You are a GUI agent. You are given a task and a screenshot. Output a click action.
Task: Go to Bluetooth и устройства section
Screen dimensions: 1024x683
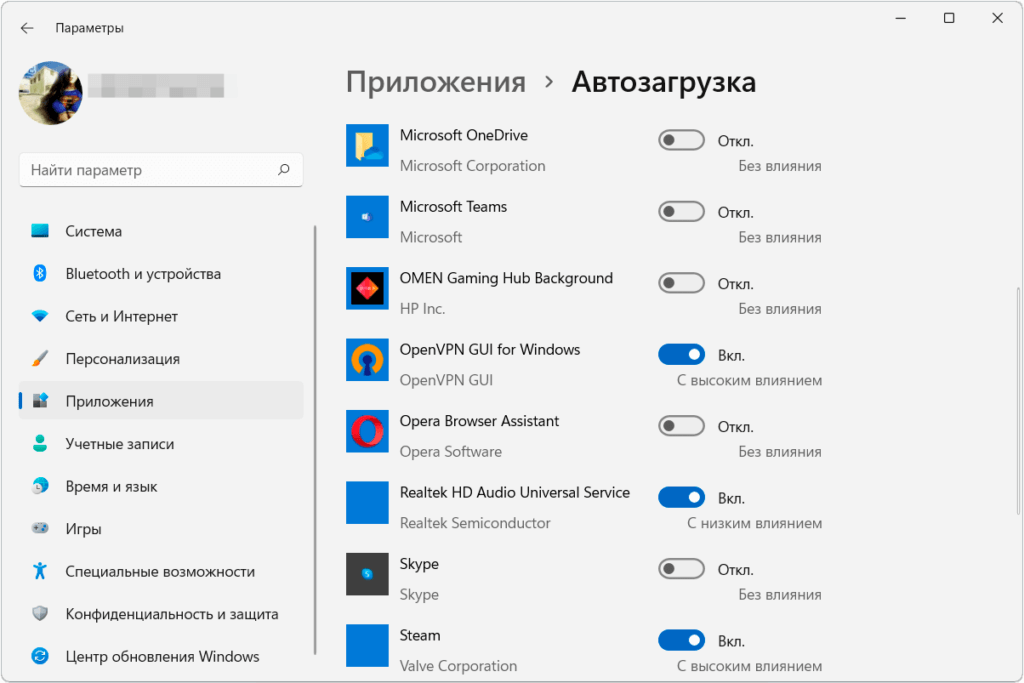pyautogui.click(x=143, y=274)
